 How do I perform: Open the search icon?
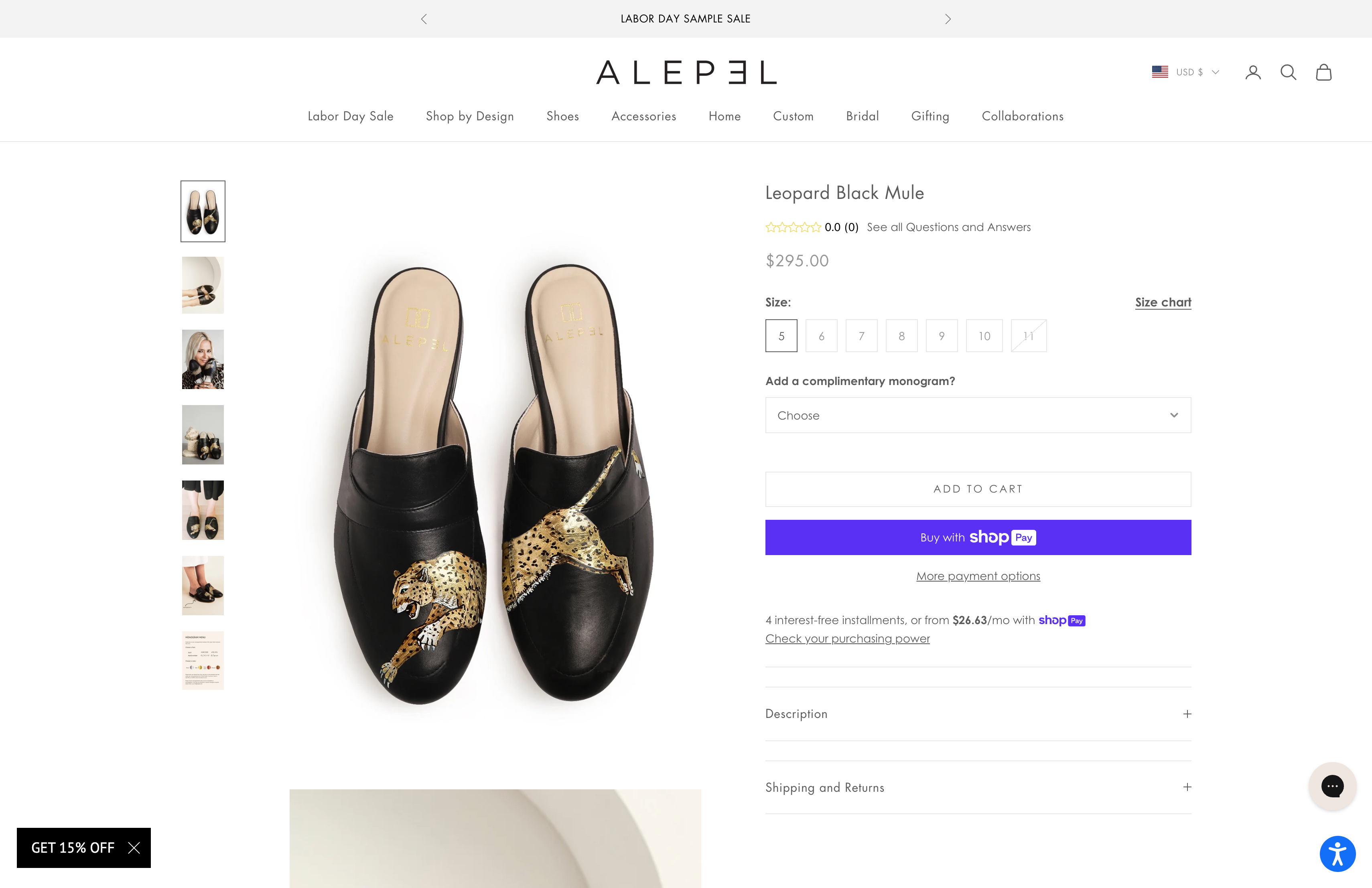1288,72
